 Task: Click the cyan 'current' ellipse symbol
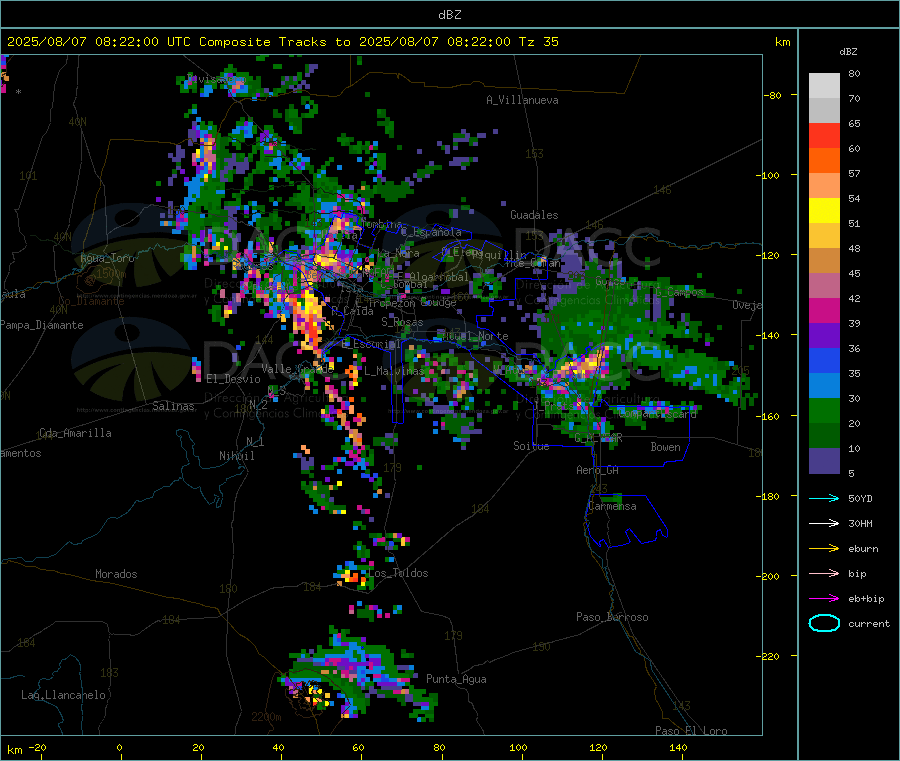coord(824,623)
